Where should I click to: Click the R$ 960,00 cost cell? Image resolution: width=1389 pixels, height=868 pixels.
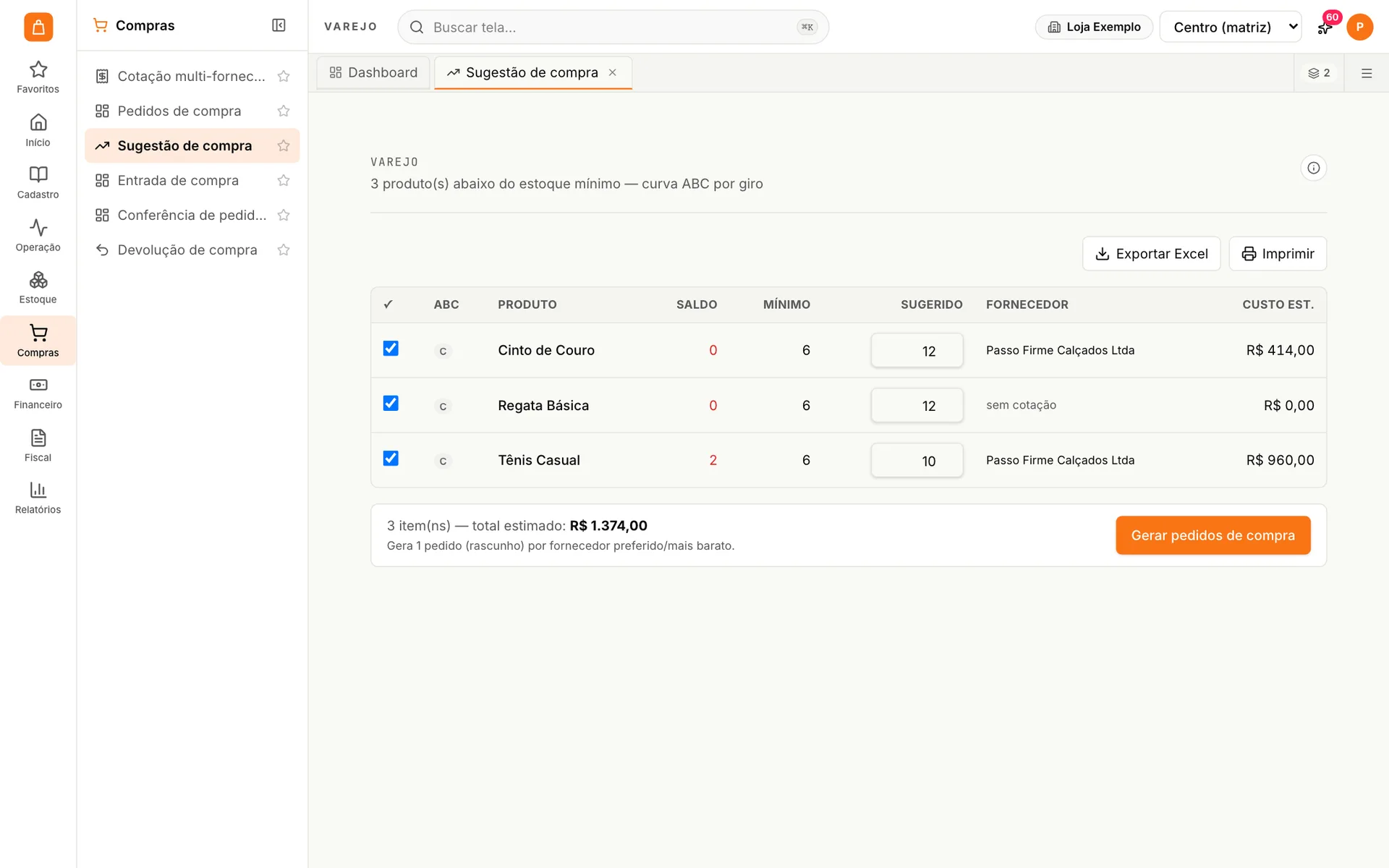coord(1280,460)
